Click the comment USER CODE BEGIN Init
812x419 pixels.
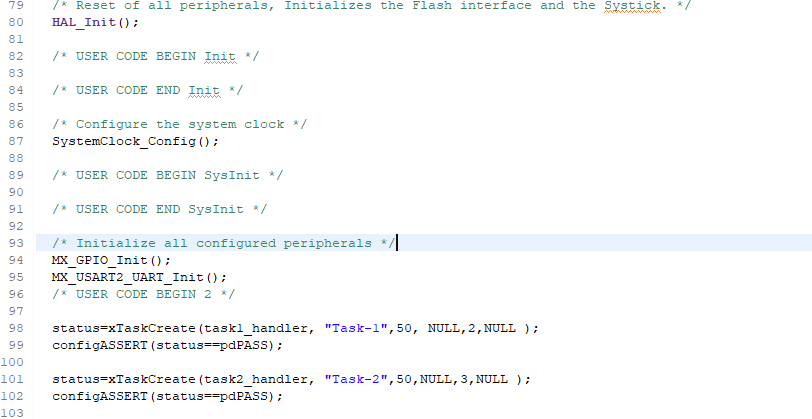155,56
